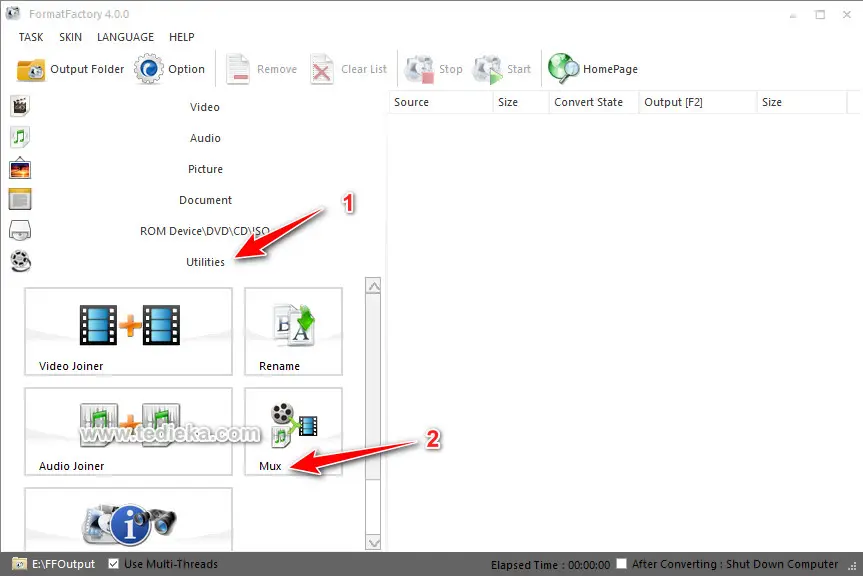Select the ROM Device disc drive icon

(20, 231)
